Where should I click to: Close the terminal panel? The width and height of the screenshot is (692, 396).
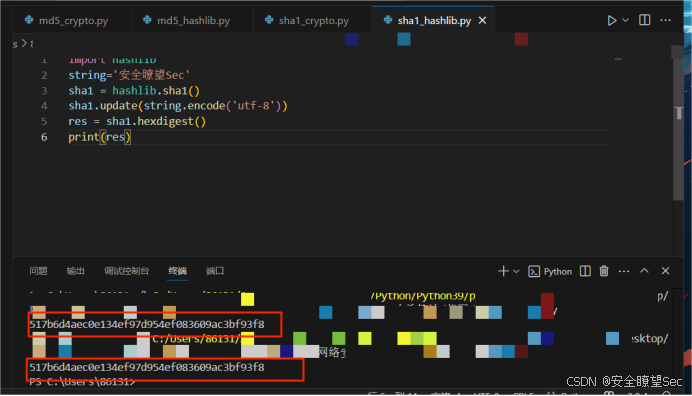click(666, 271)
